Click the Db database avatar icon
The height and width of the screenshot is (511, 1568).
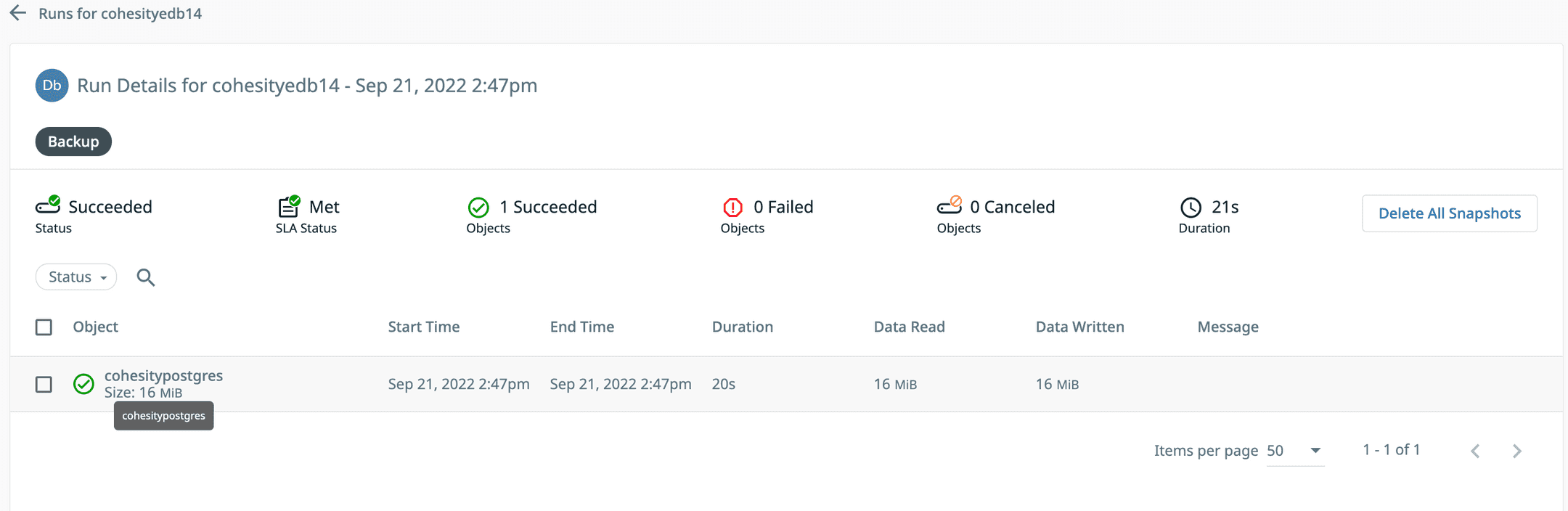(x=52, y=86)
